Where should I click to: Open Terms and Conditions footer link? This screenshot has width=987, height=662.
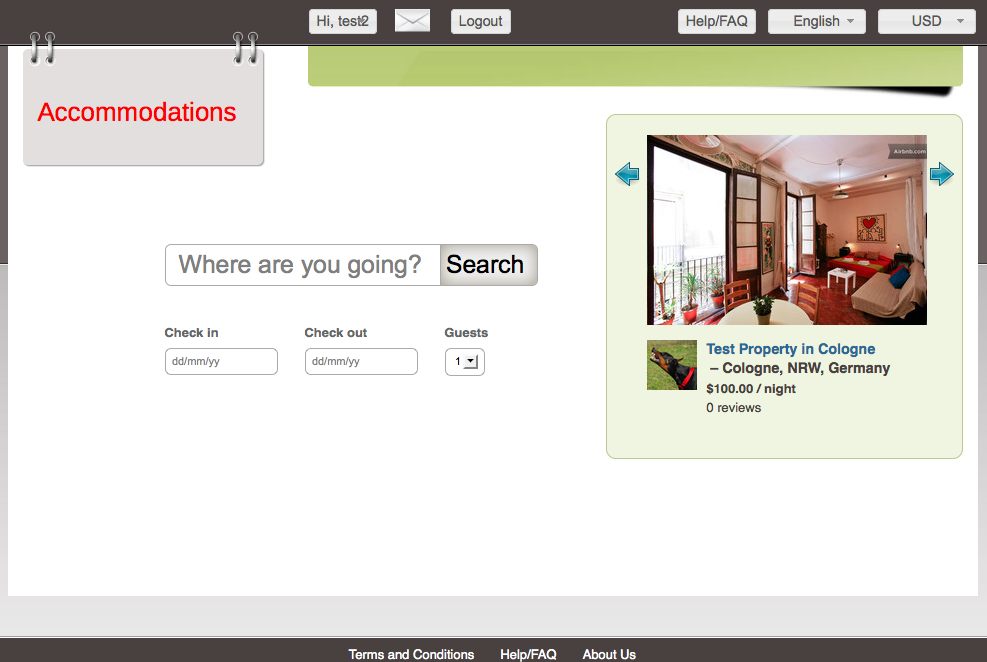(412, 654)
